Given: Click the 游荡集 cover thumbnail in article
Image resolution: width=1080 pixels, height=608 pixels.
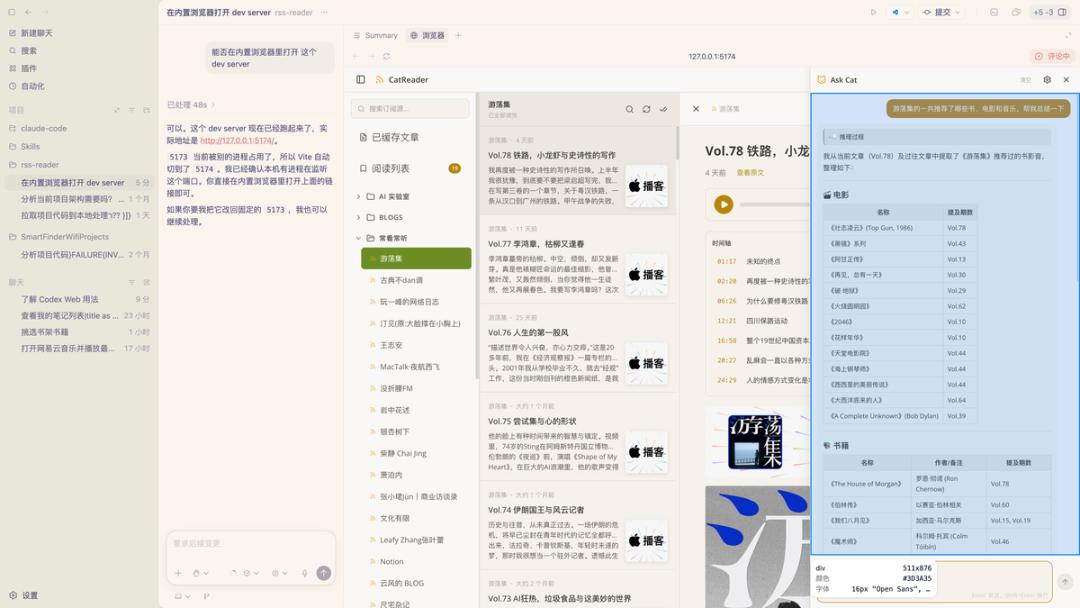Looking at the screenshot, I should coord(756,442).
